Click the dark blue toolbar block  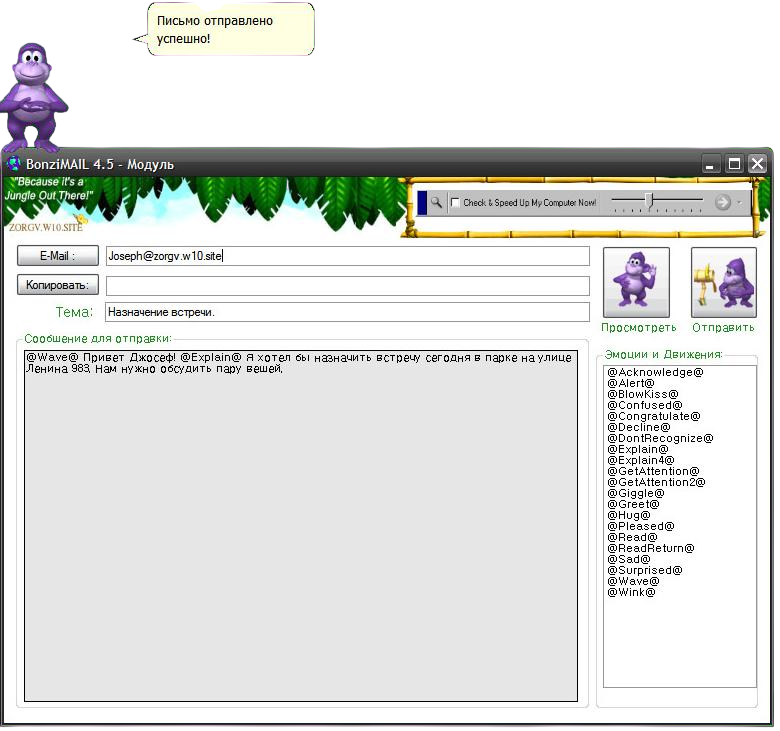point(422,202)
